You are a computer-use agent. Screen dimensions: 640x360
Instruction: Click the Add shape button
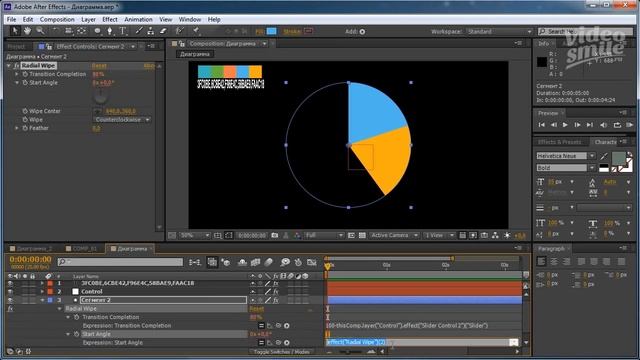362,31
